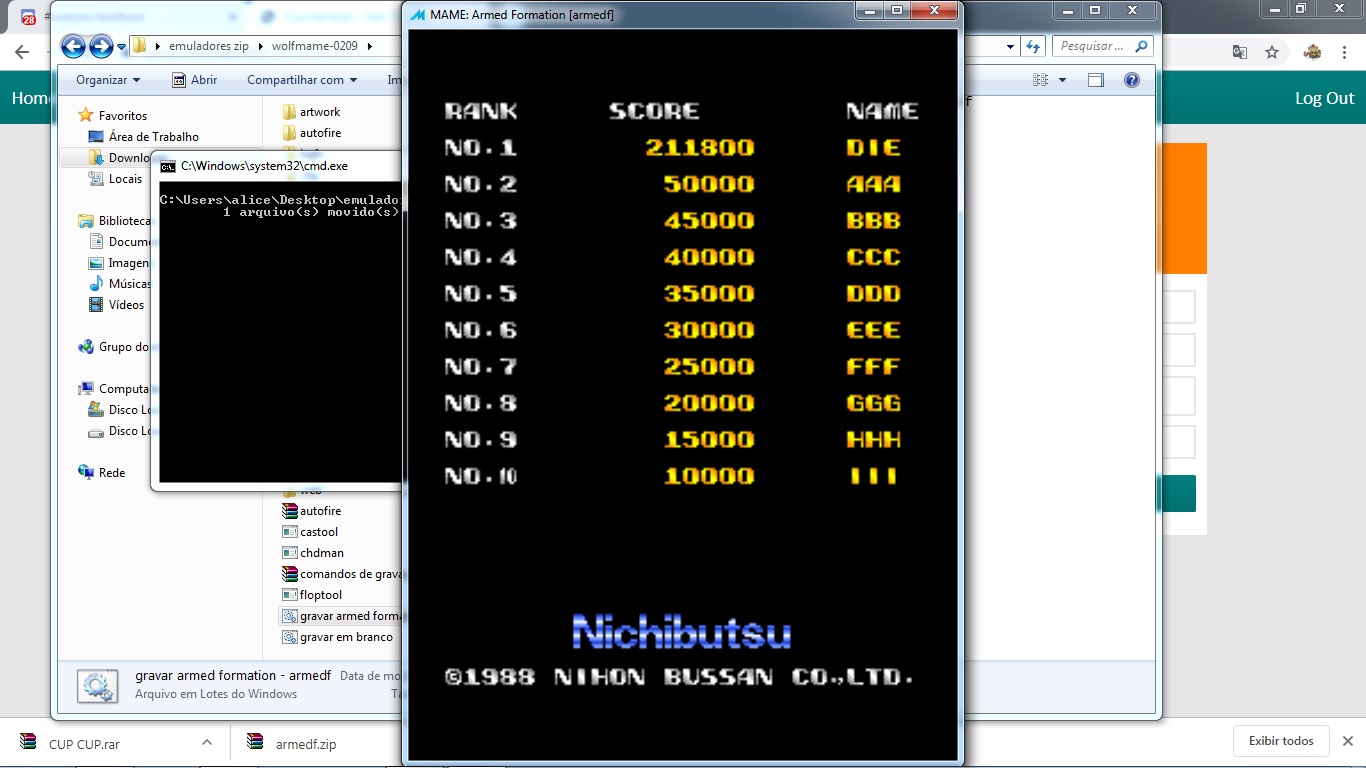Click wolfmame-0209 in address breadcrumb
1366x768 pixels.
[315, 46]
